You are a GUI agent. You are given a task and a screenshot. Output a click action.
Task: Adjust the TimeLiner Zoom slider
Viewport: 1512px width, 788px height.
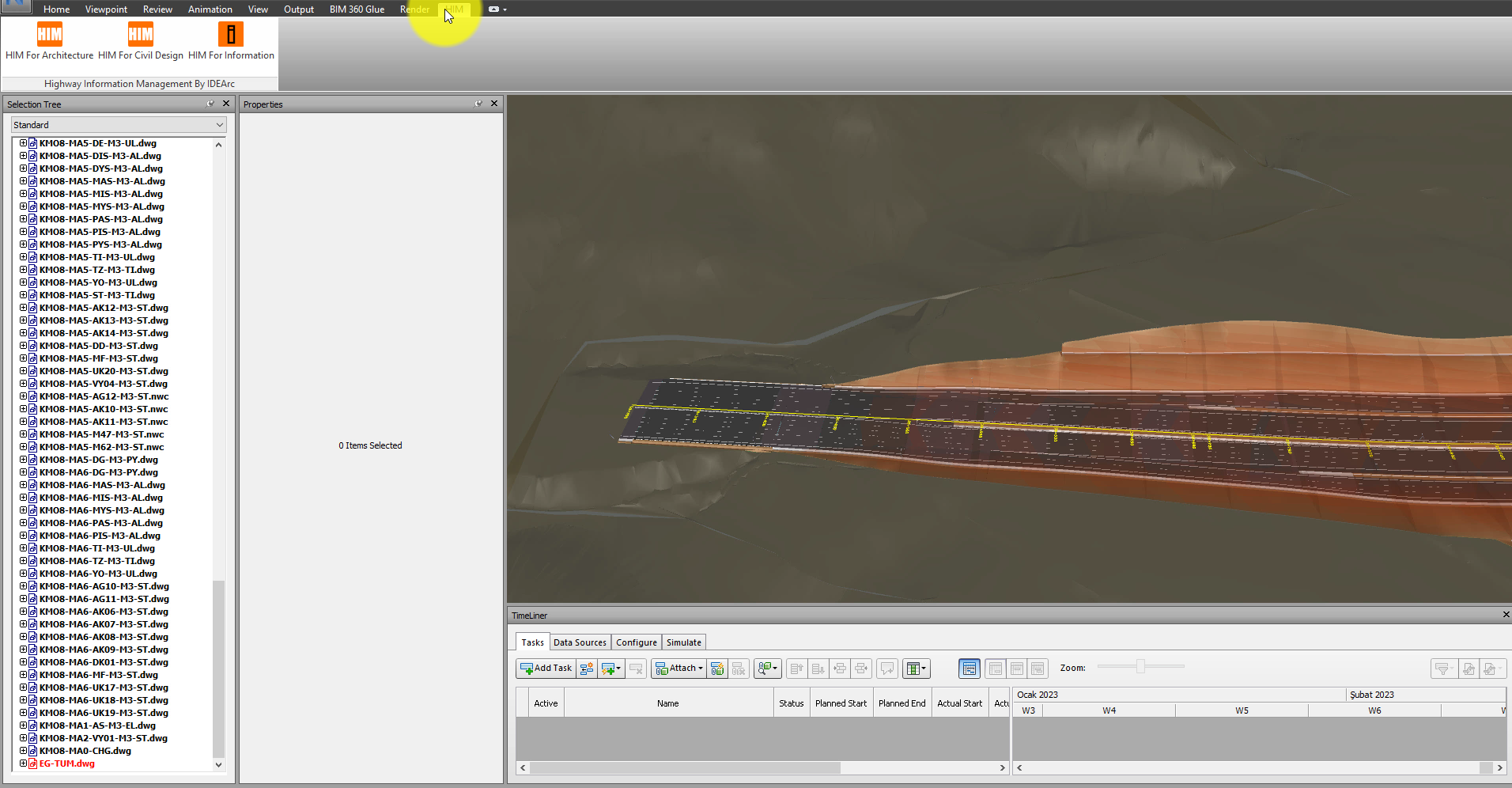1140,666
